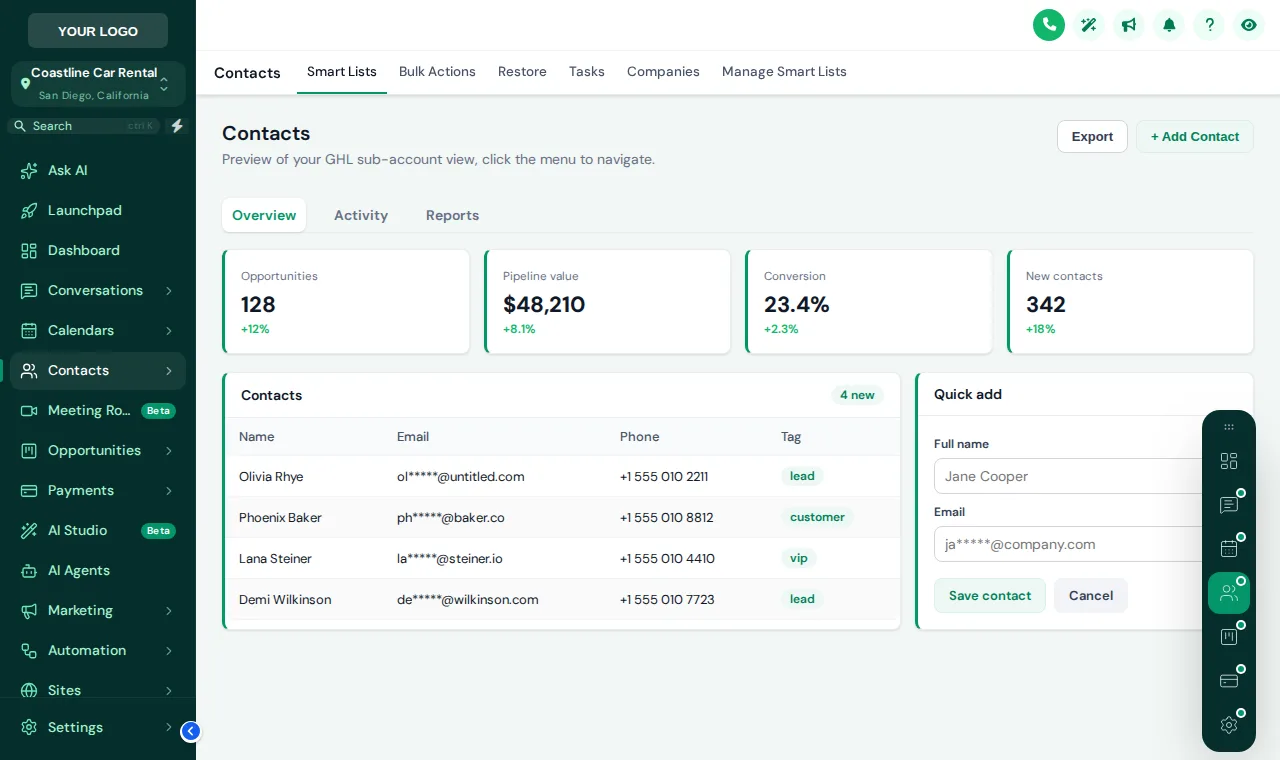Viewport: 1280px width, 760px height.
Task: Click the lightning bolt quick actions icon
Action: click(x=177, y=126)
